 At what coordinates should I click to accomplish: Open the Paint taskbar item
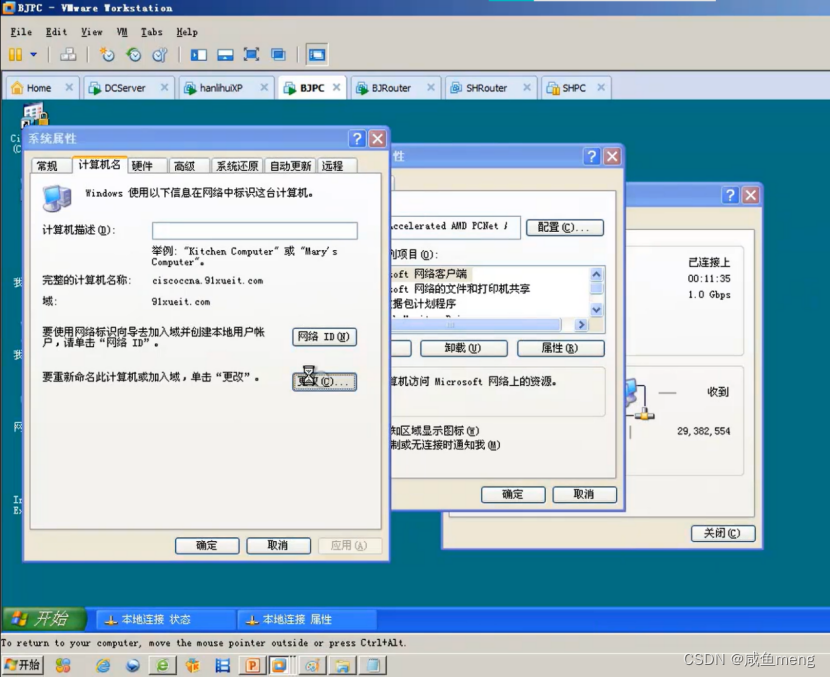tap(312, 666)
